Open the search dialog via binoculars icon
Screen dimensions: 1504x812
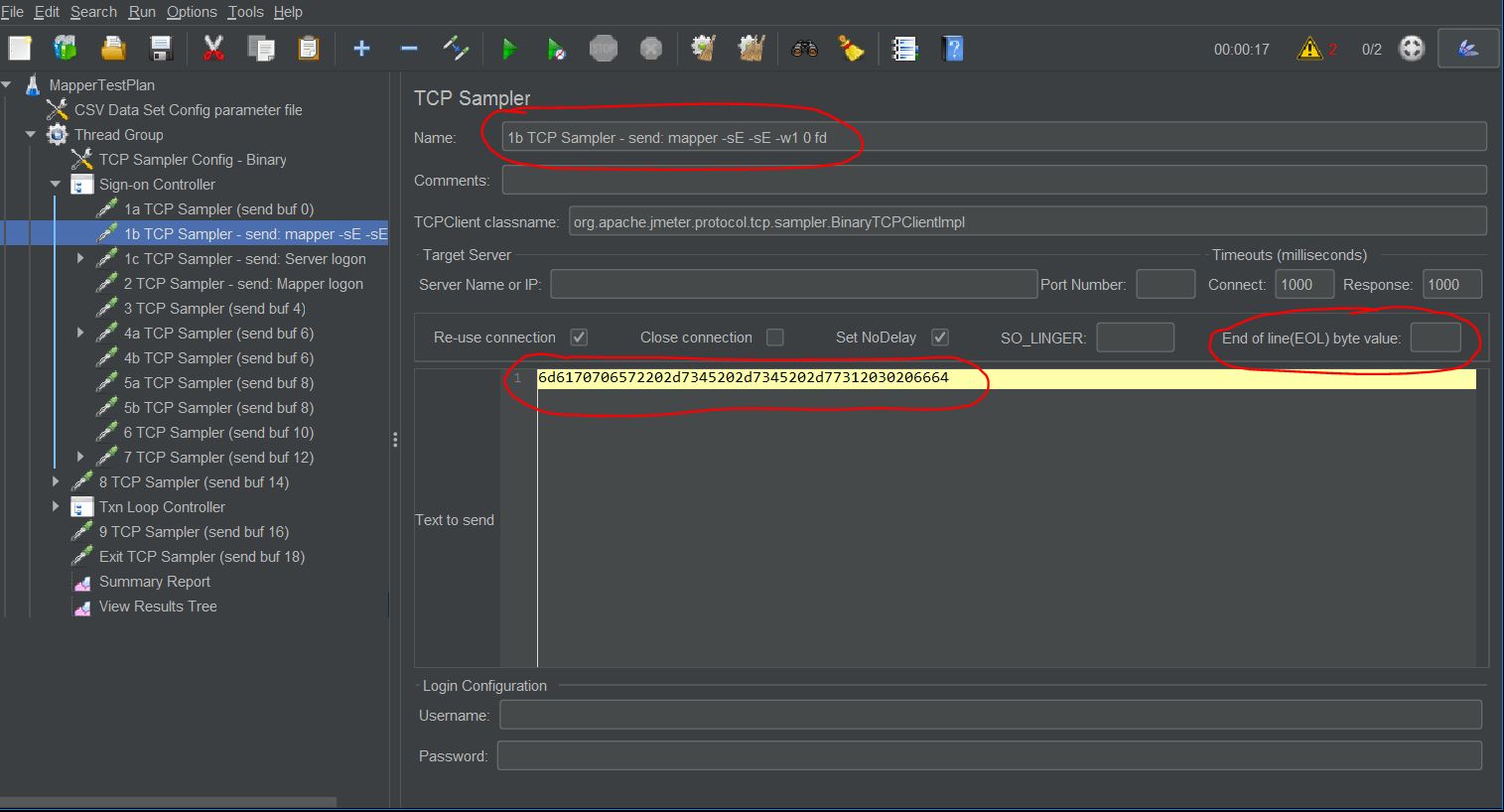point(803,48)
